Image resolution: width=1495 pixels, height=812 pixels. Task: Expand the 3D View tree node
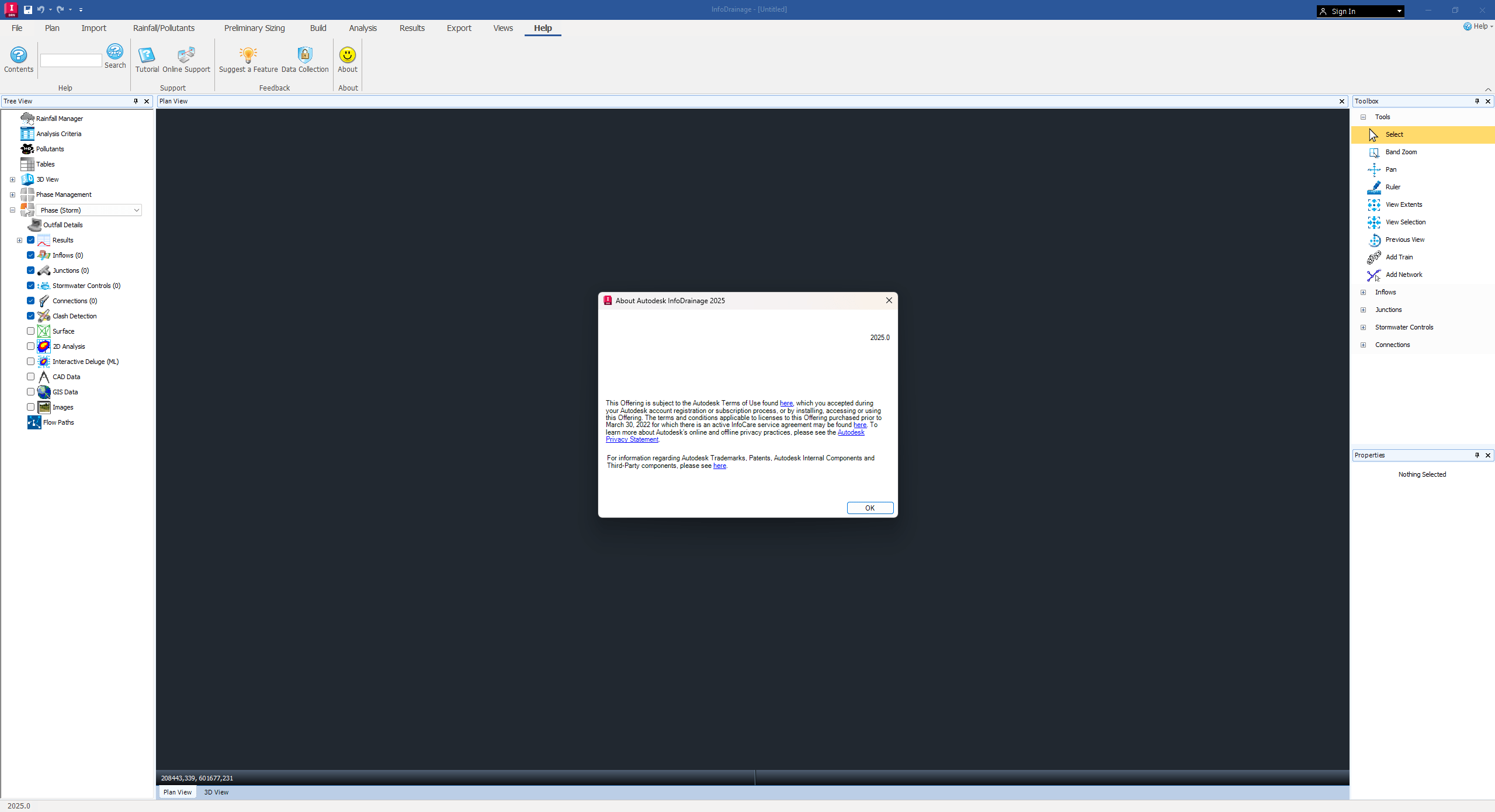[x=12, y=179]
